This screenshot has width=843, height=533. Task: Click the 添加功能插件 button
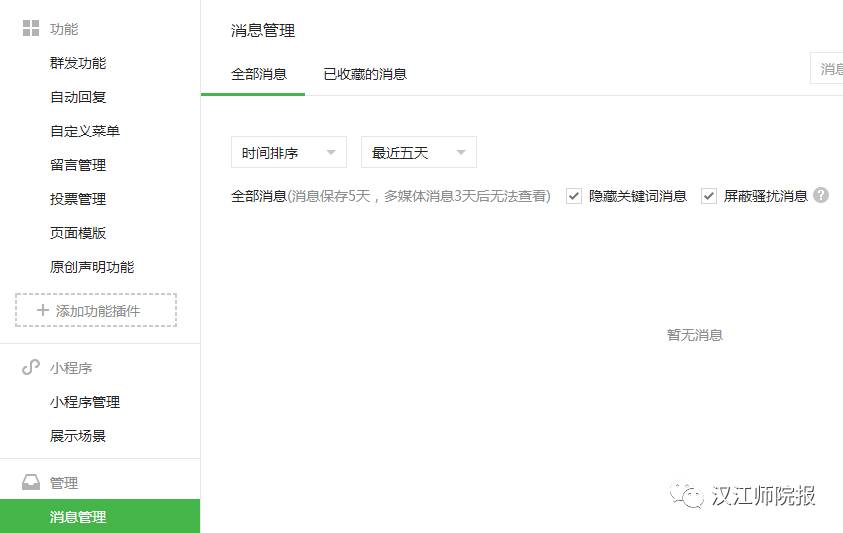point(96,311)
